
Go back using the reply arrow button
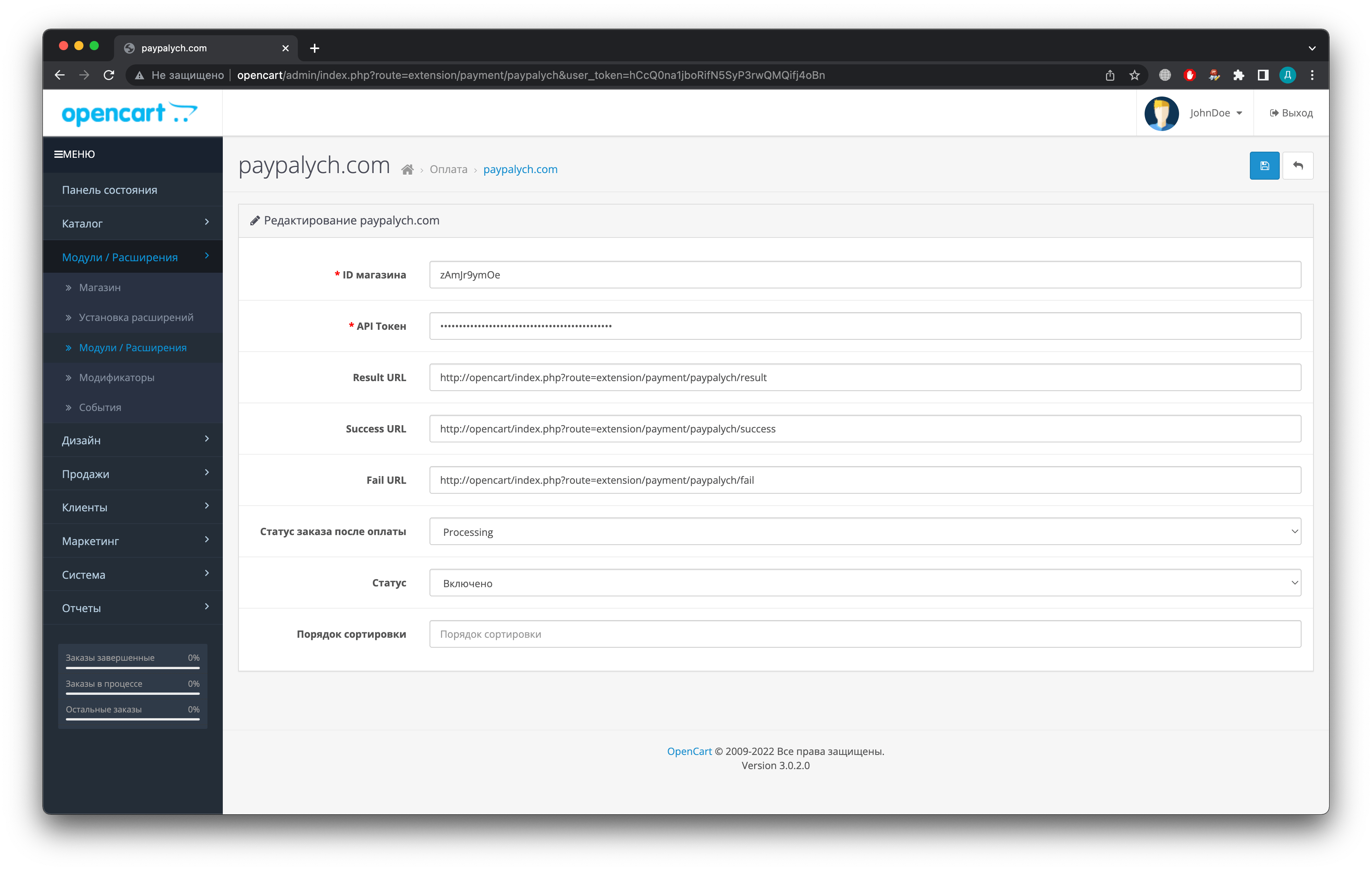[1297, 166]
